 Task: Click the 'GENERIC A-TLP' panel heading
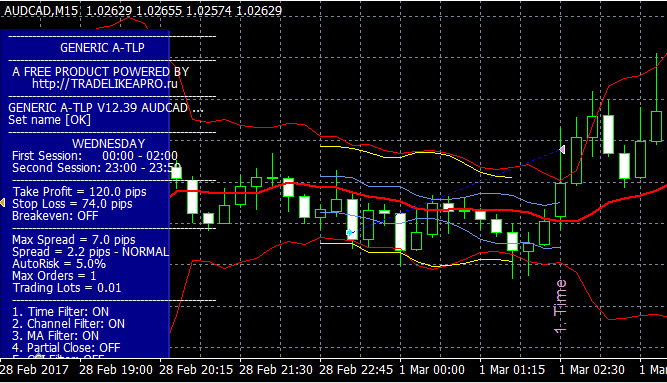coord(102,48)
